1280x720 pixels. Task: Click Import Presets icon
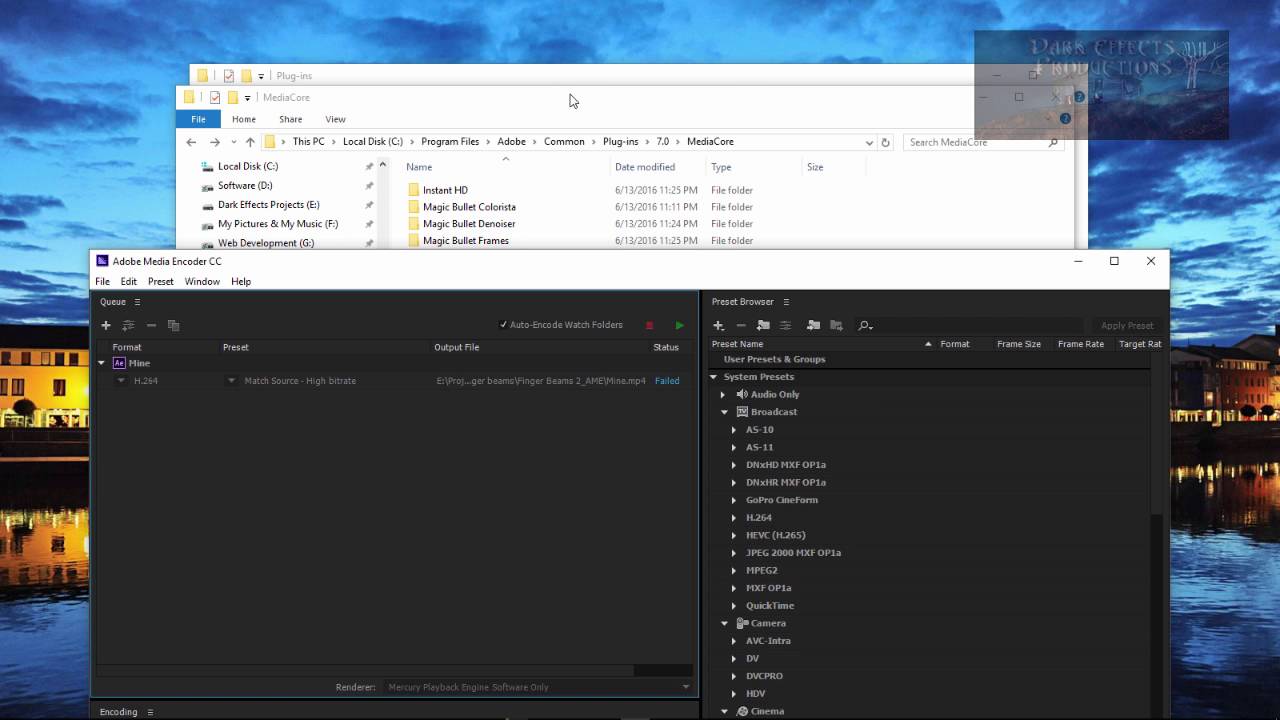tap(813, 325)
